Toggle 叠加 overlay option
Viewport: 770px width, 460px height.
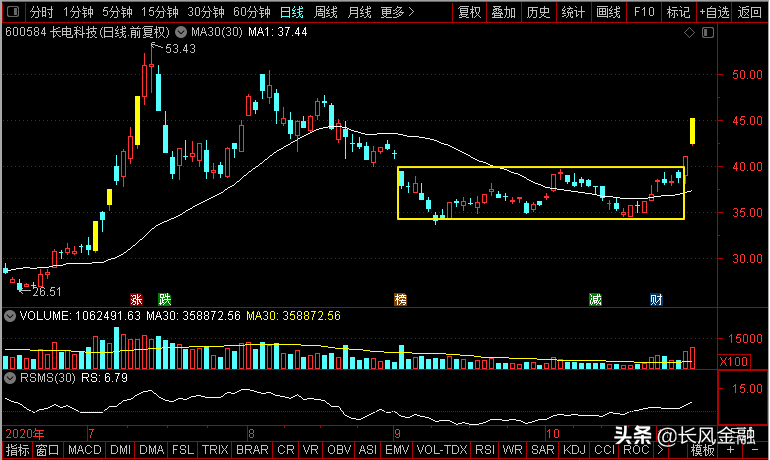tap(504, 13)
